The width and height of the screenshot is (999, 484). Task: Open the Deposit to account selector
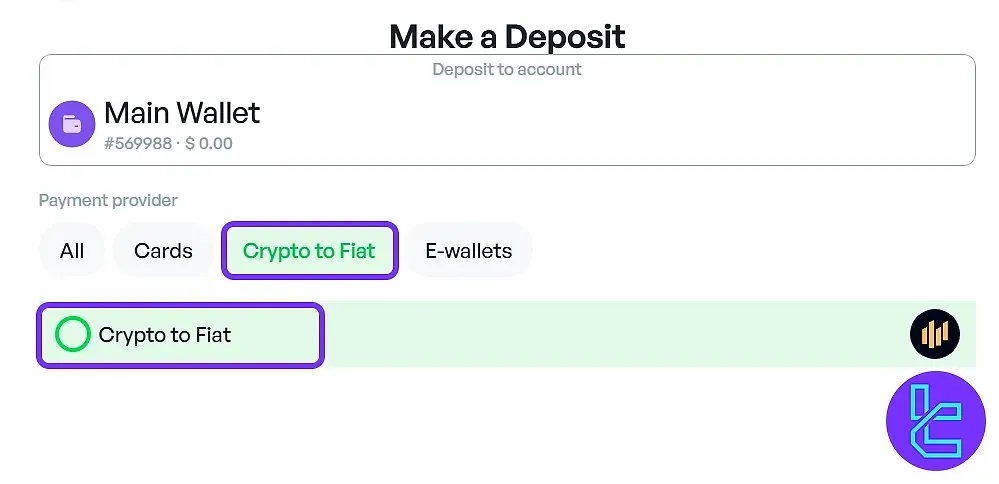[507, 110]
